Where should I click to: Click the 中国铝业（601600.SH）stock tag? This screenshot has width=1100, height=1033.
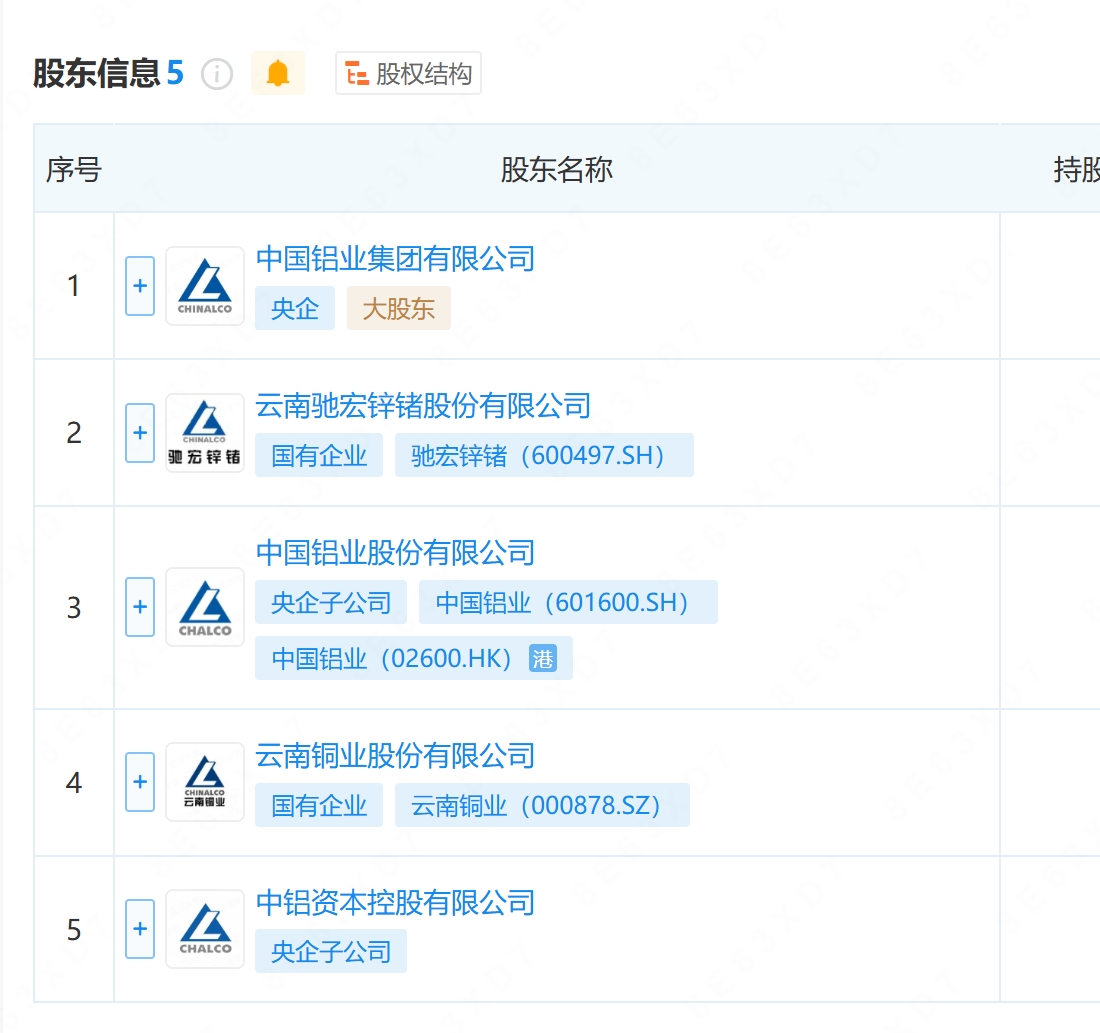(x=568, y=603)
